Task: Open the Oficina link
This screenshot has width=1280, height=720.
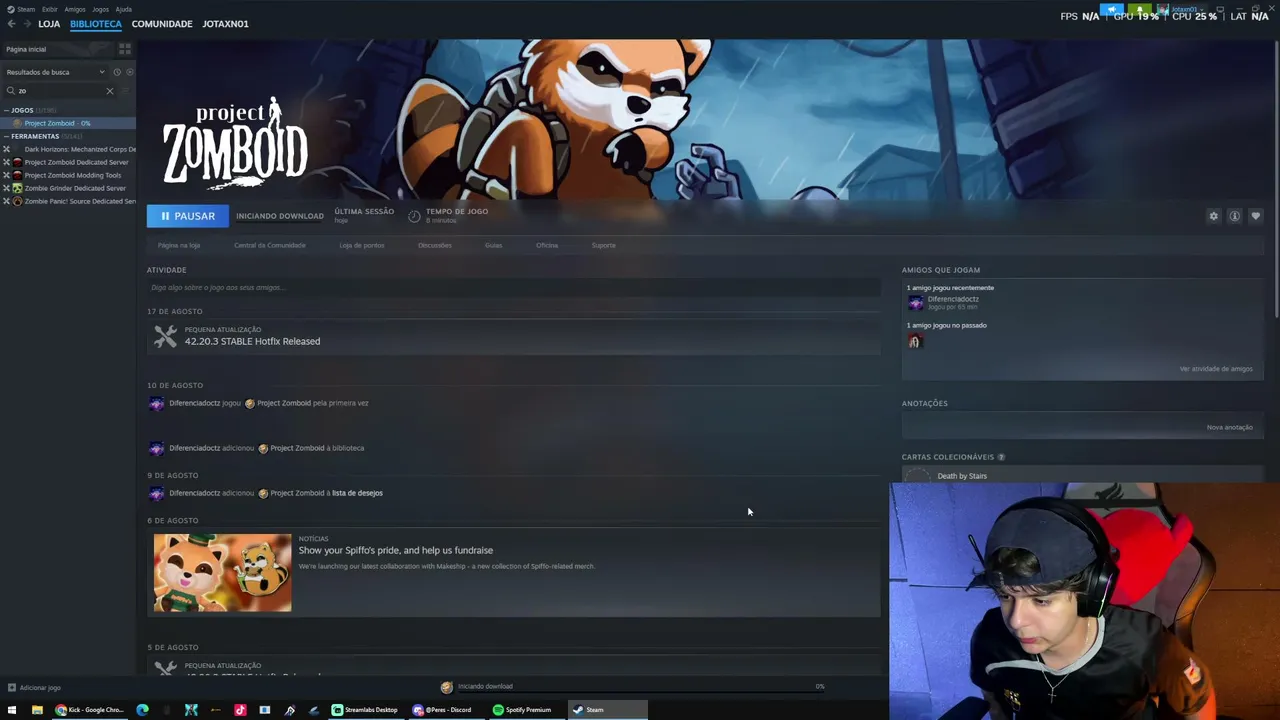Action: [546, 245]
